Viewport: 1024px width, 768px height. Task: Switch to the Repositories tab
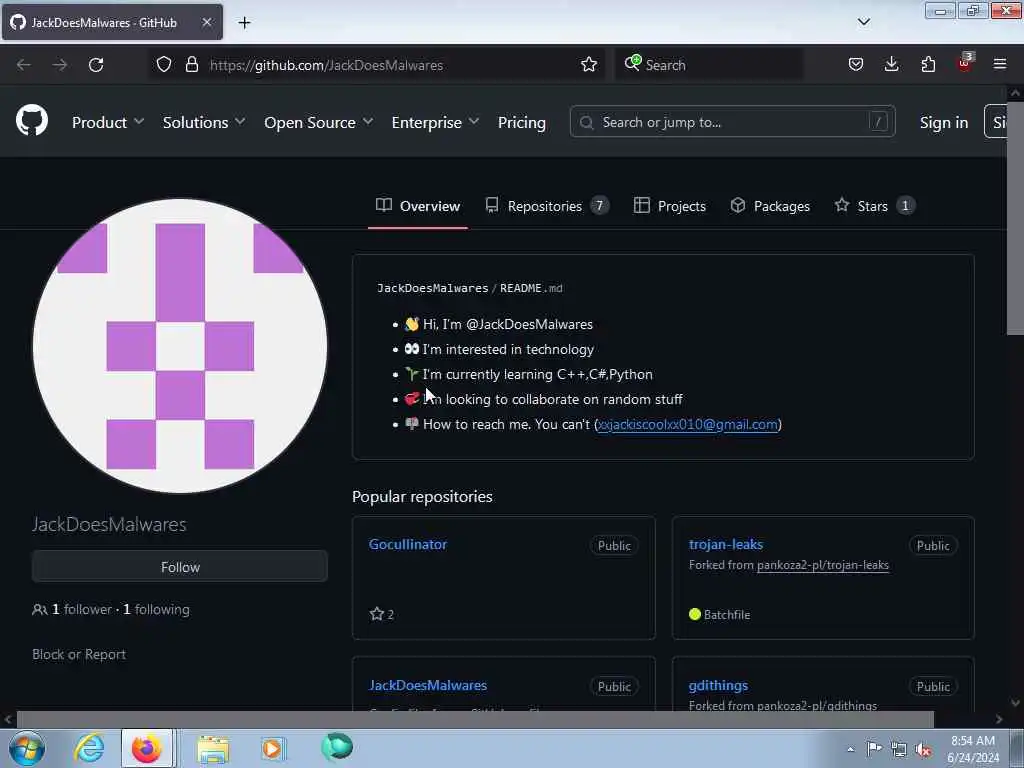pyautogui.click(x=547, y=206)
